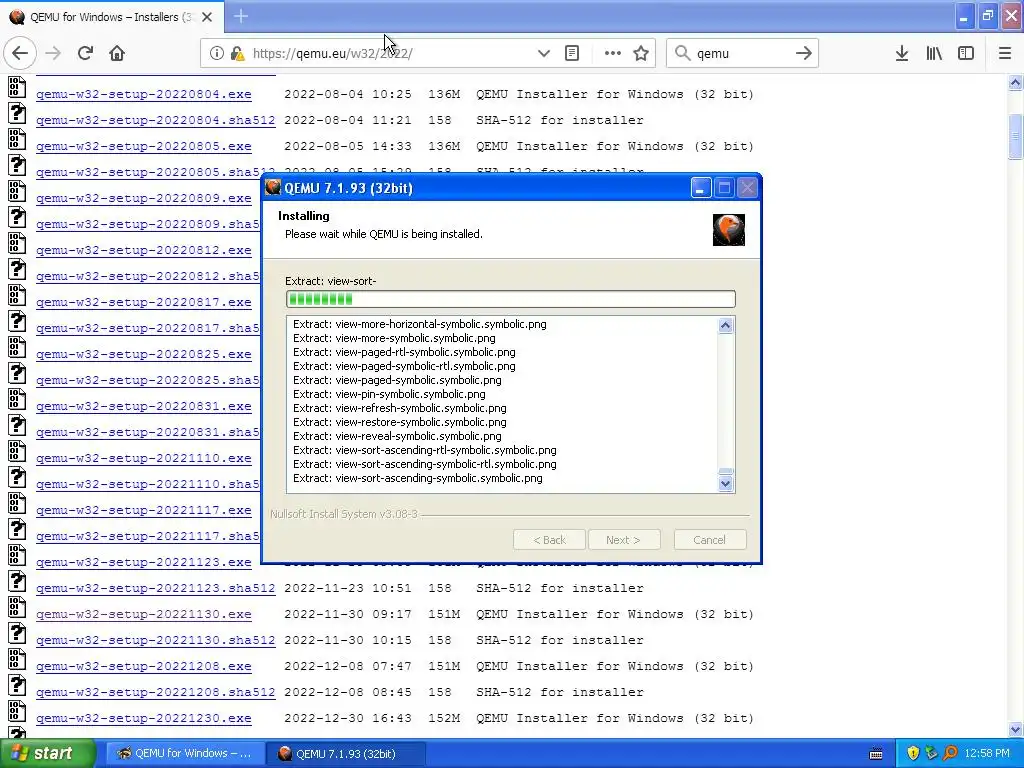
Task: Click the URL field qemu.eu/w32/2022/
Action: point(391,54)
